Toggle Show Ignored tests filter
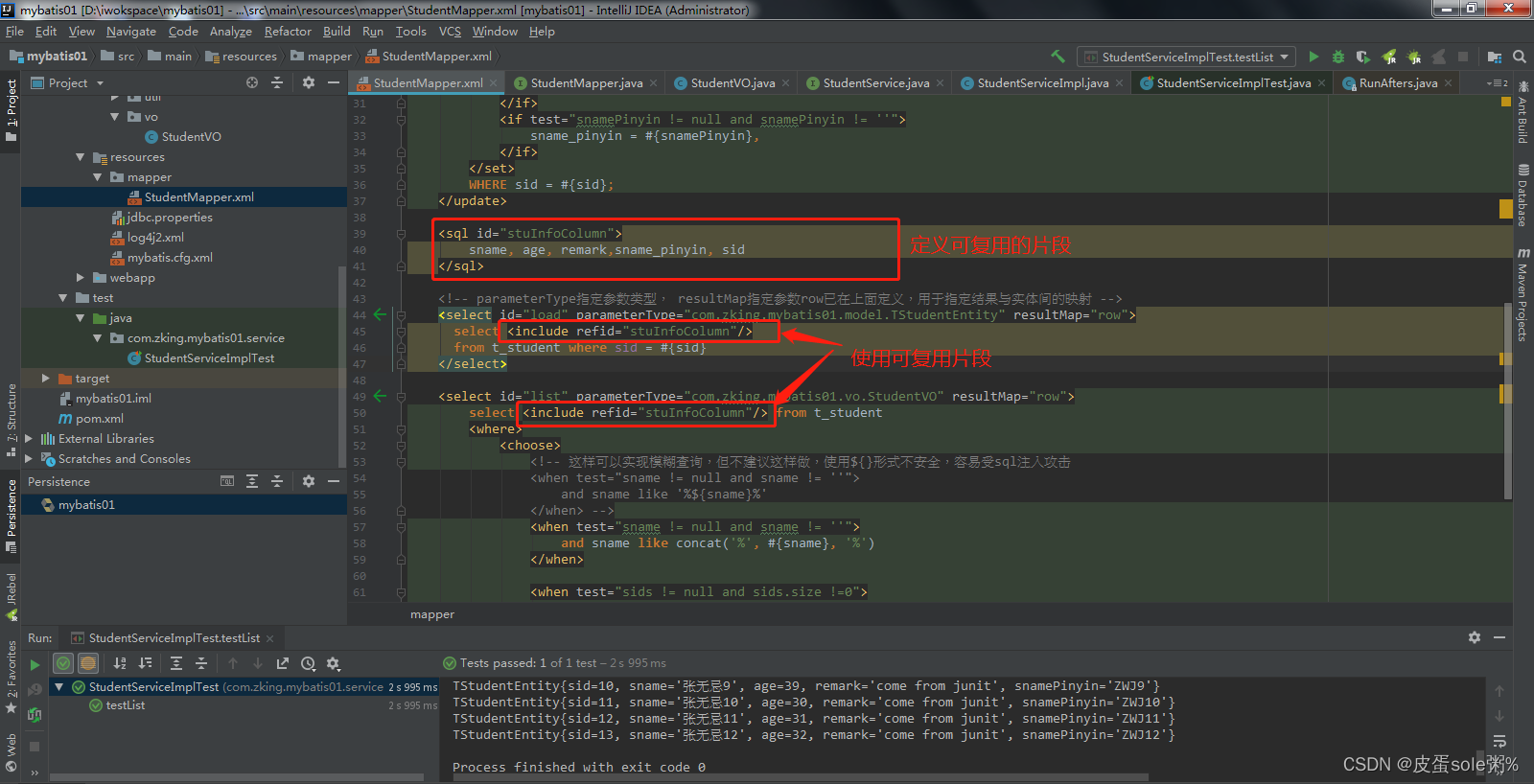Screen dimensions: 1534x784 click(88, 663)
